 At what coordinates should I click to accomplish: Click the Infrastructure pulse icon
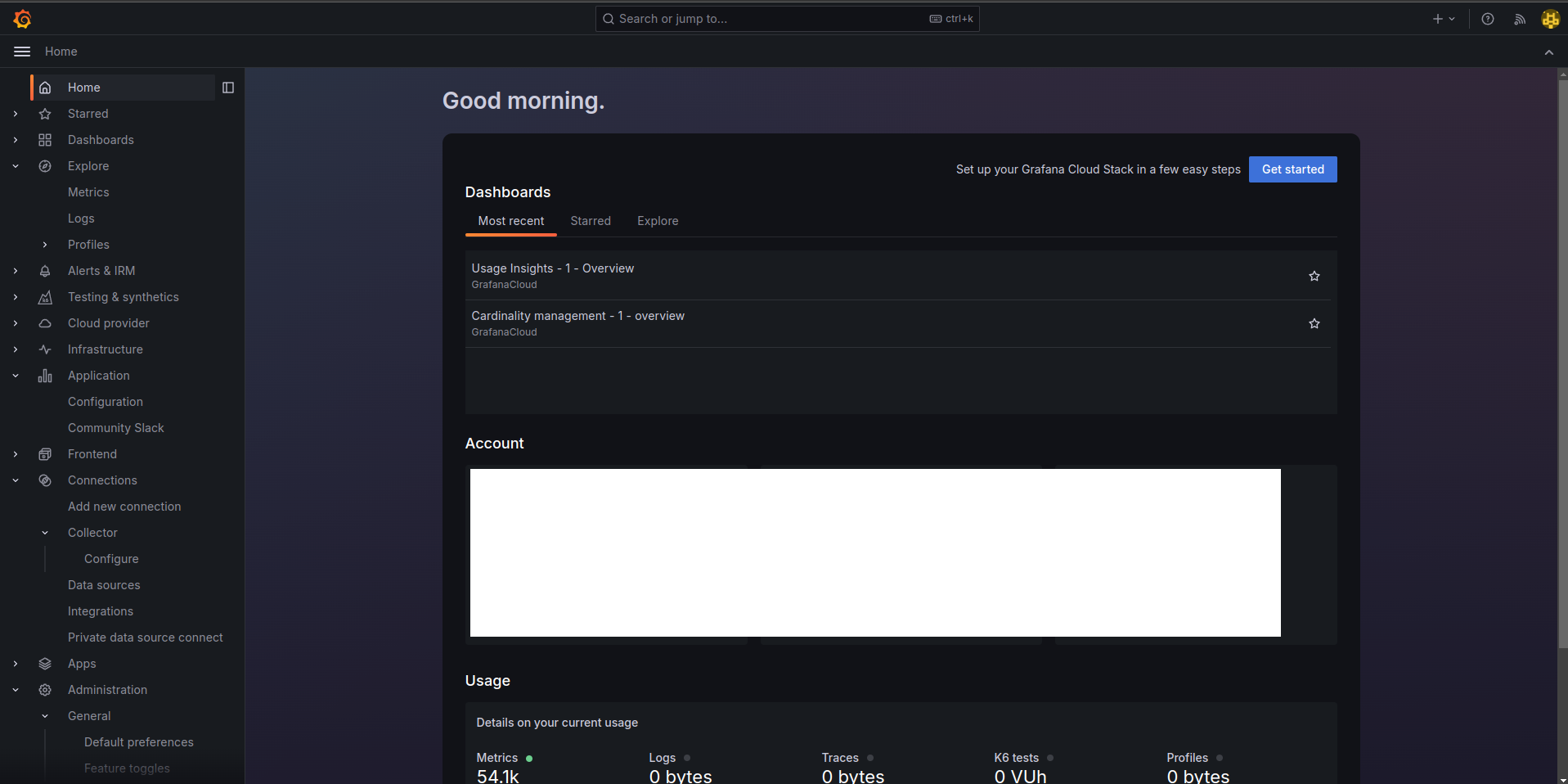click(45, 349)
